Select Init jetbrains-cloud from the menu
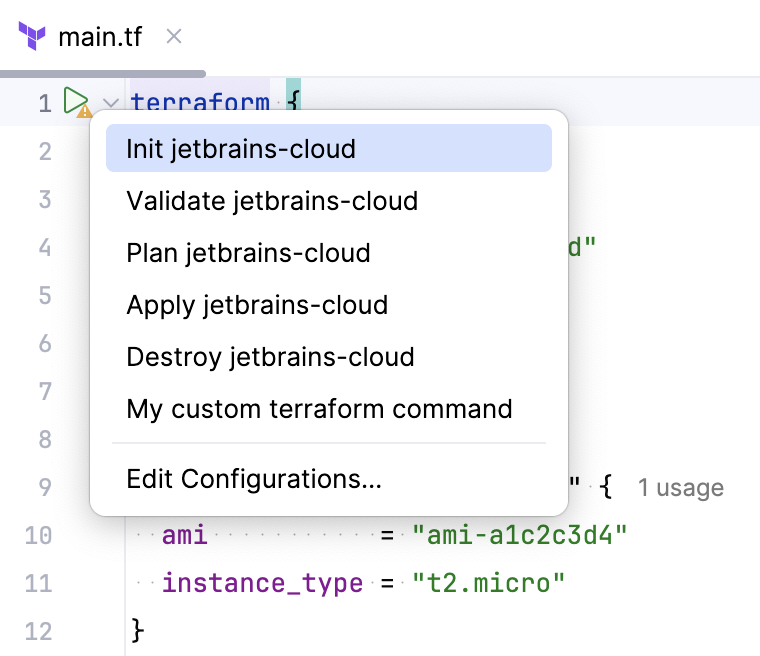 point(241,149)
